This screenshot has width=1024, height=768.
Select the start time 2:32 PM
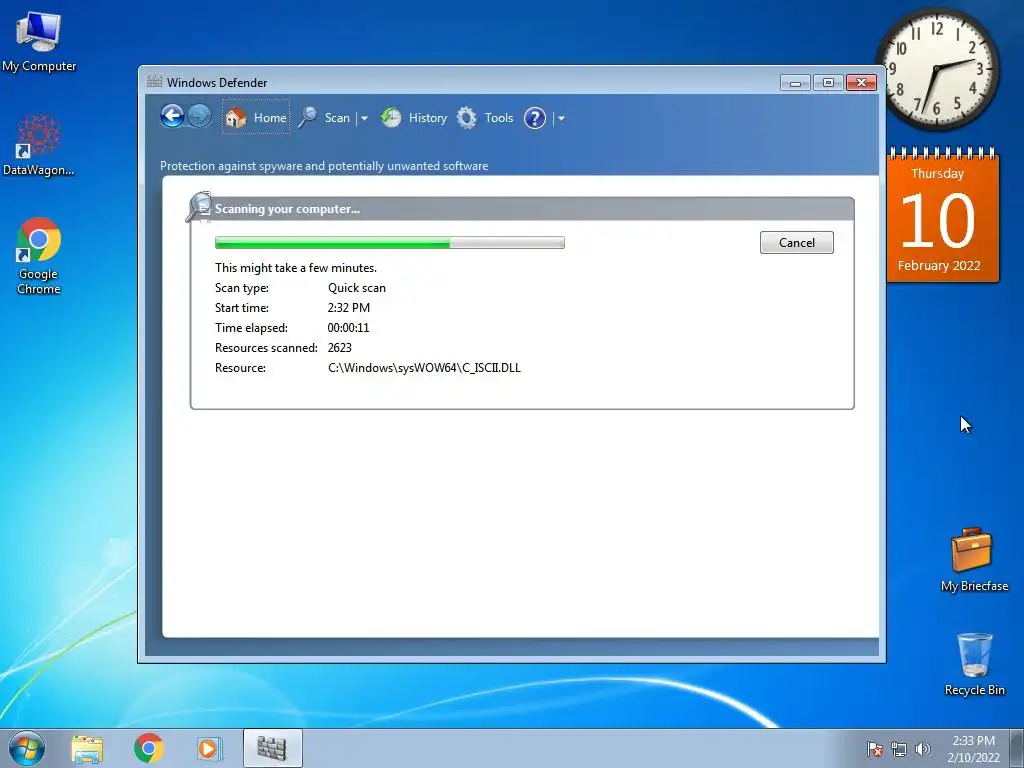[349, 308]
